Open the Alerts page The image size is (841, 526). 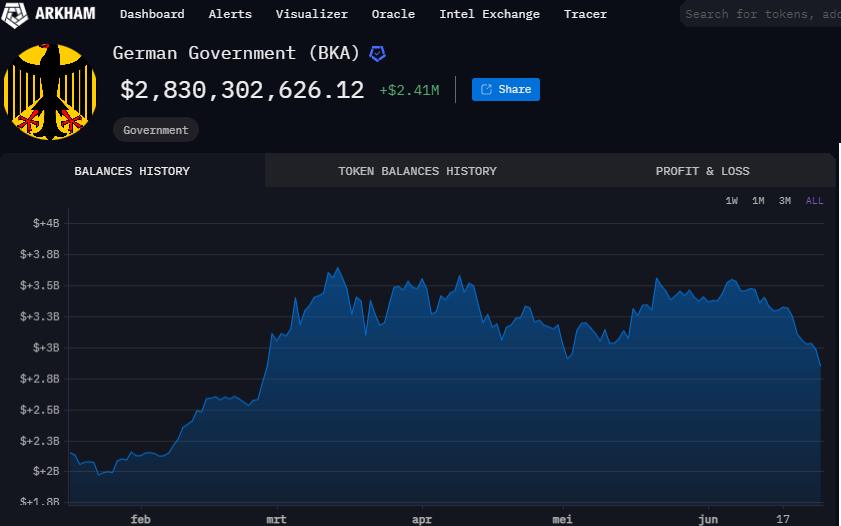[230, 14]
